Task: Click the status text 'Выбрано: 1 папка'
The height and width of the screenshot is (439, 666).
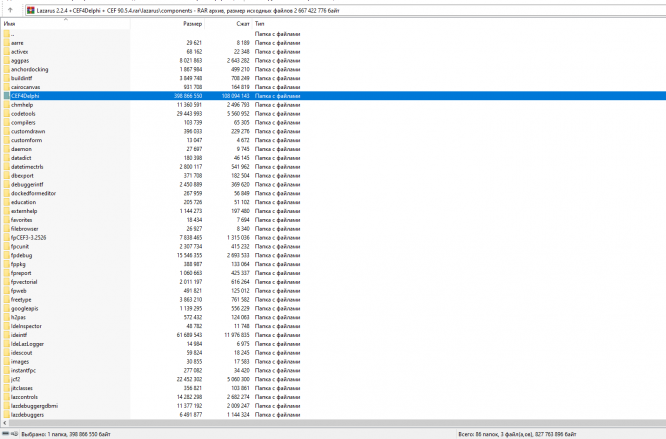Action: click(42, 434)
